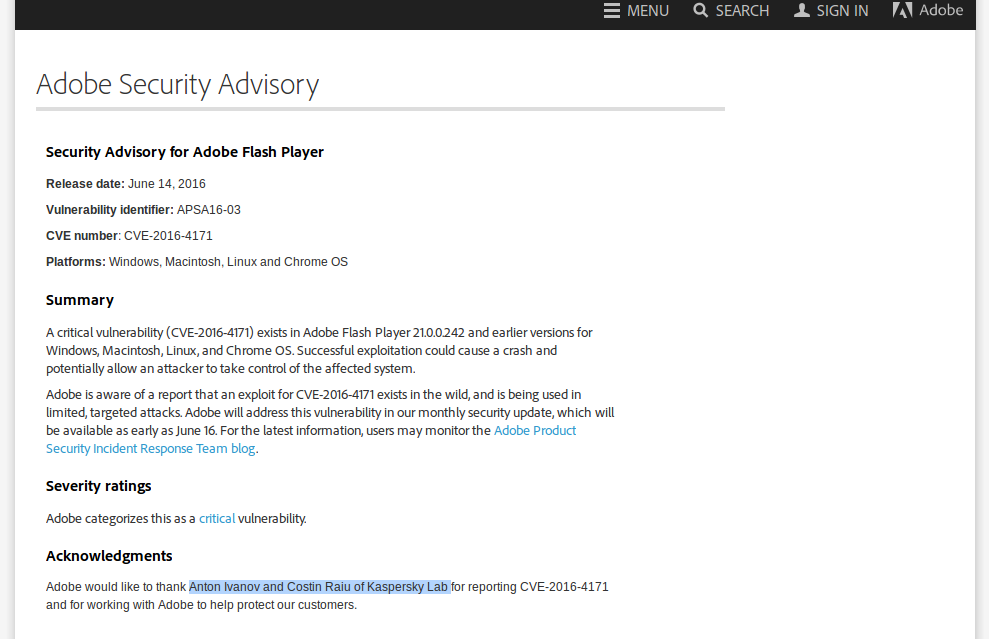
Task: Click the platforms text 'Windows, Macintosh, Linux and Chrome OS'
Action: point(228,262)
